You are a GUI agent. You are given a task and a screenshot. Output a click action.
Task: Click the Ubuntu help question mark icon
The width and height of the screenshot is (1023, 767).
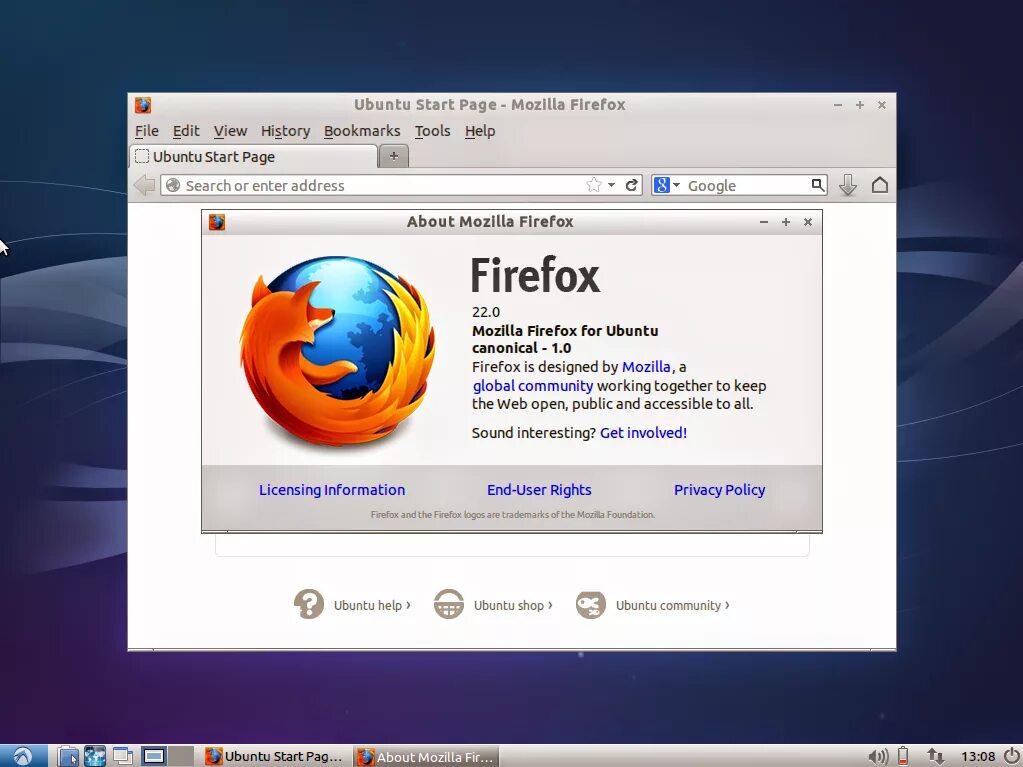coord(309,604)
